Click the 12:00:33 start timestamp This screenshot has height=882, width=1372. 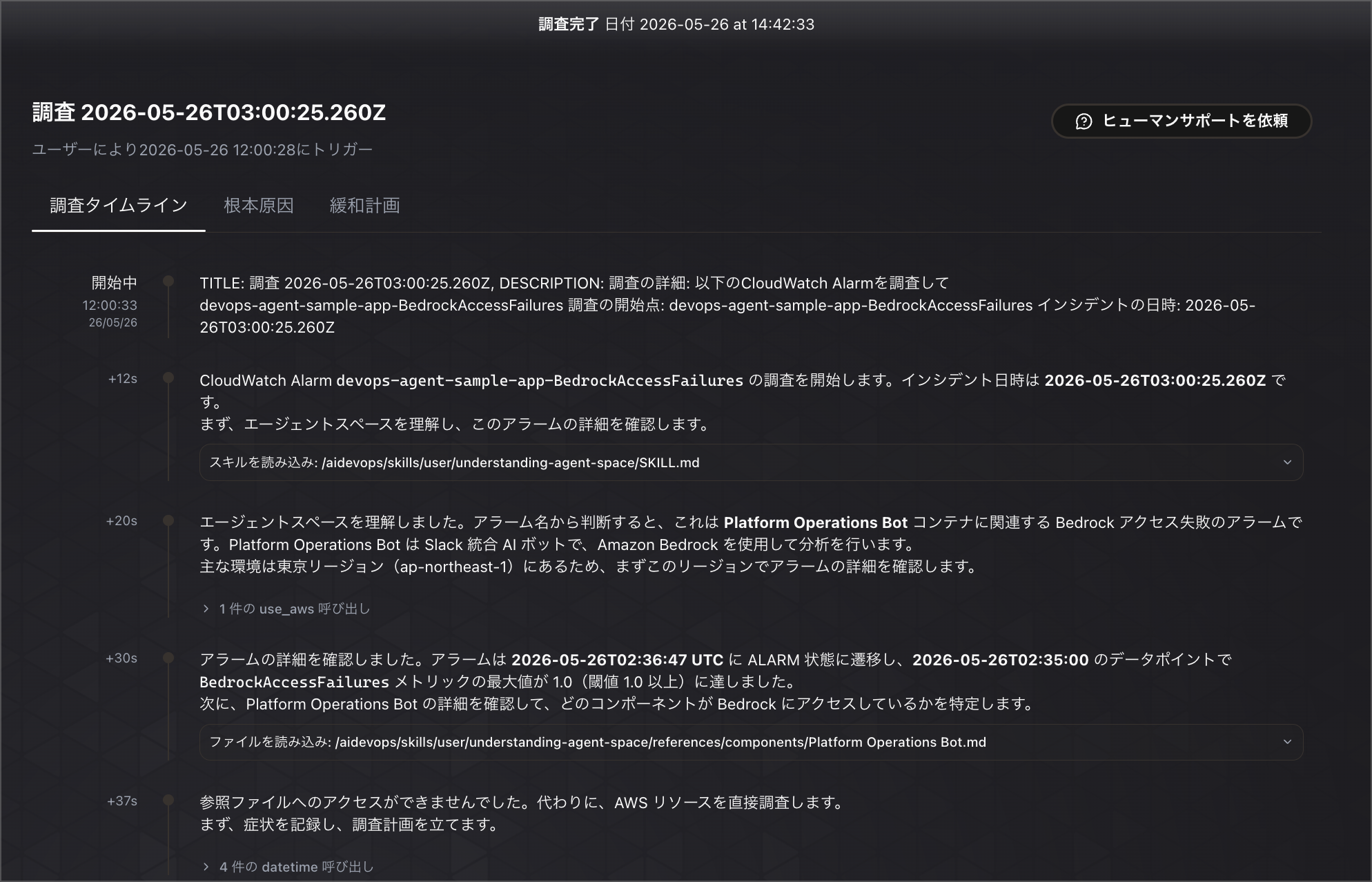(x=110, y=305)
